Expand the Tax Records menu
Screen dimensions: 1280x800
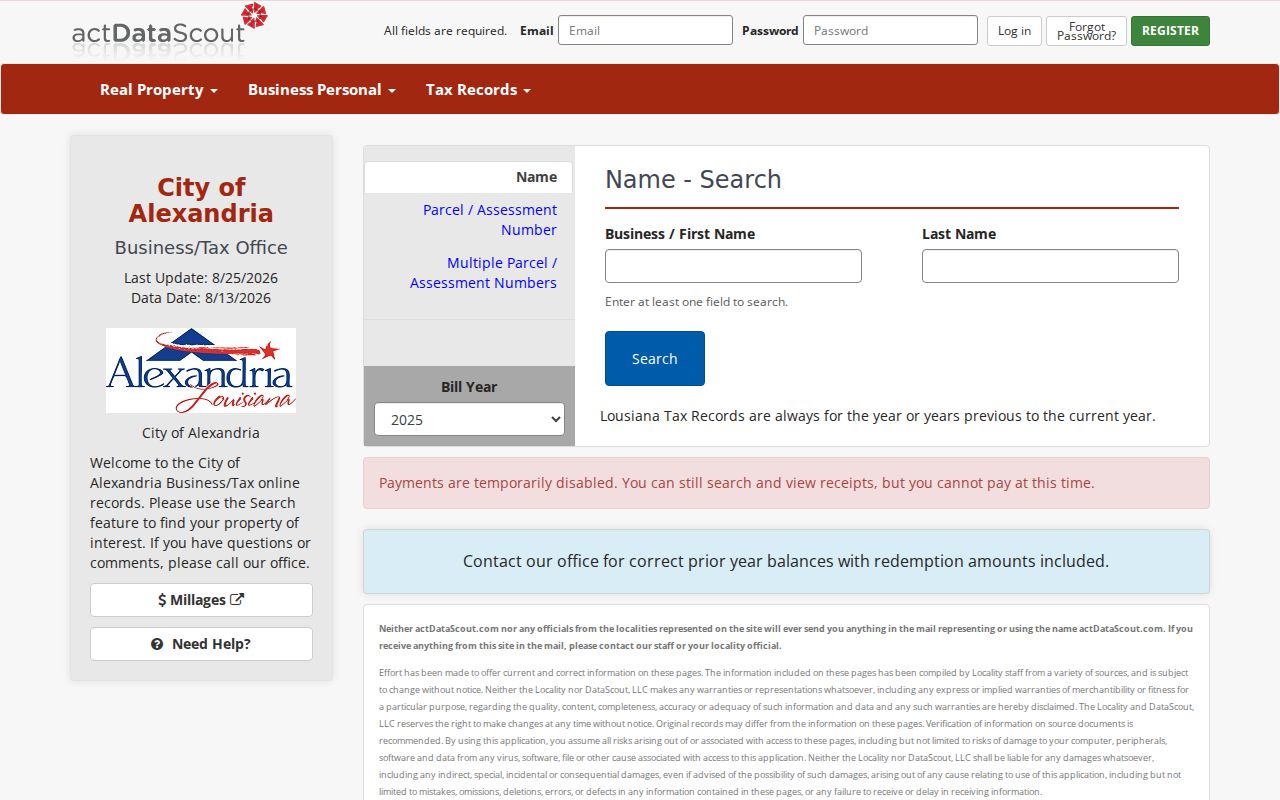click(478, 89)
